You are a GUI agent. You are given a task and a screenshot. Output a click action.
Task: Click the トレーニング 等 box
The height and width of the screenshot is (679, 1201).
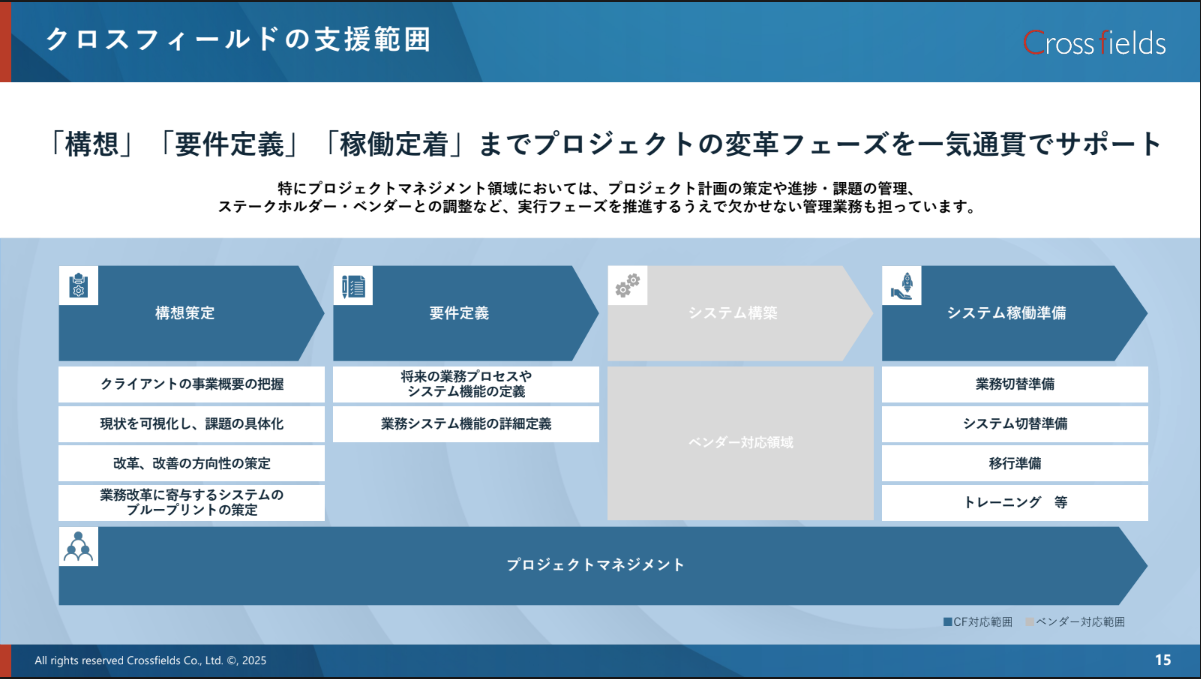click(1015, 503)
